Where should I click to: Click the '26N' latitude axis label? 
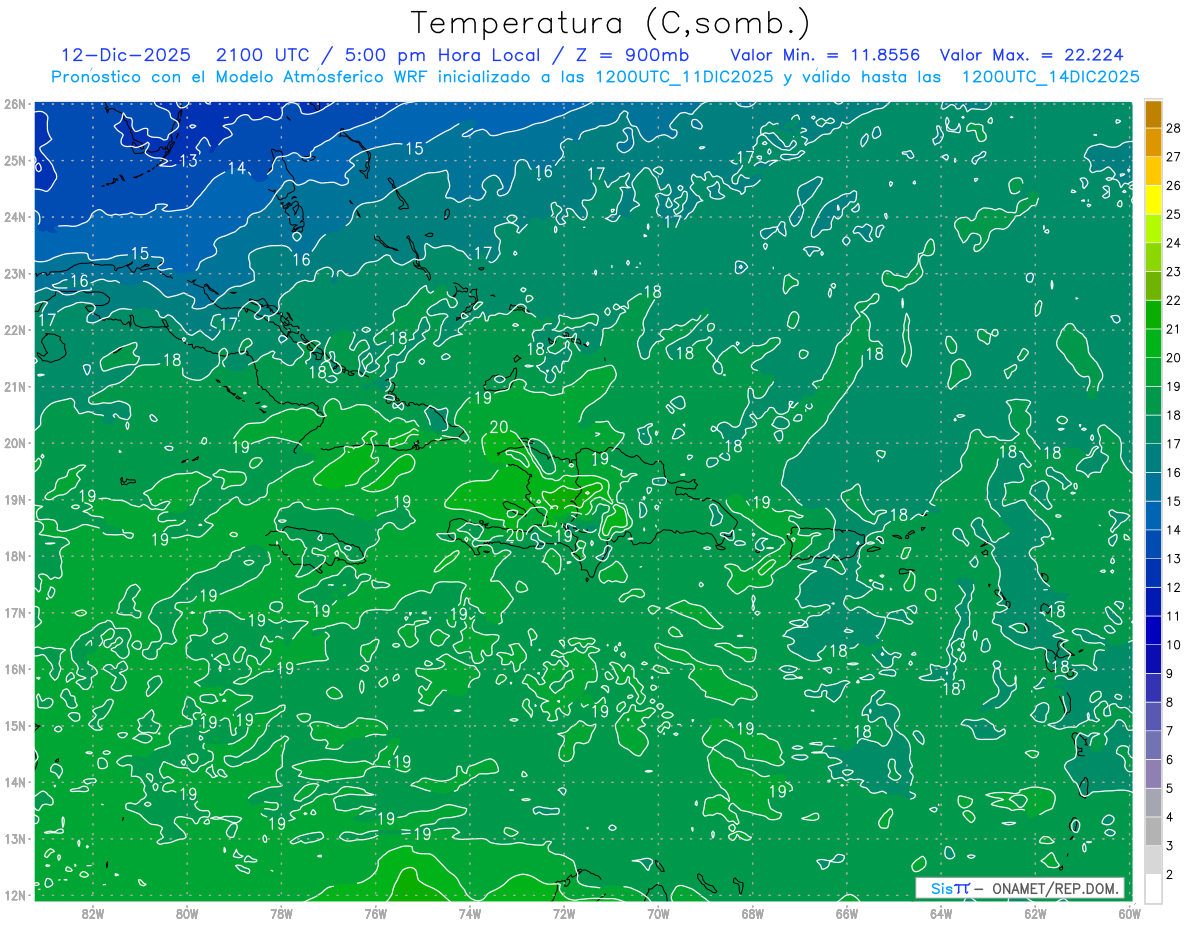coord(14,104)
